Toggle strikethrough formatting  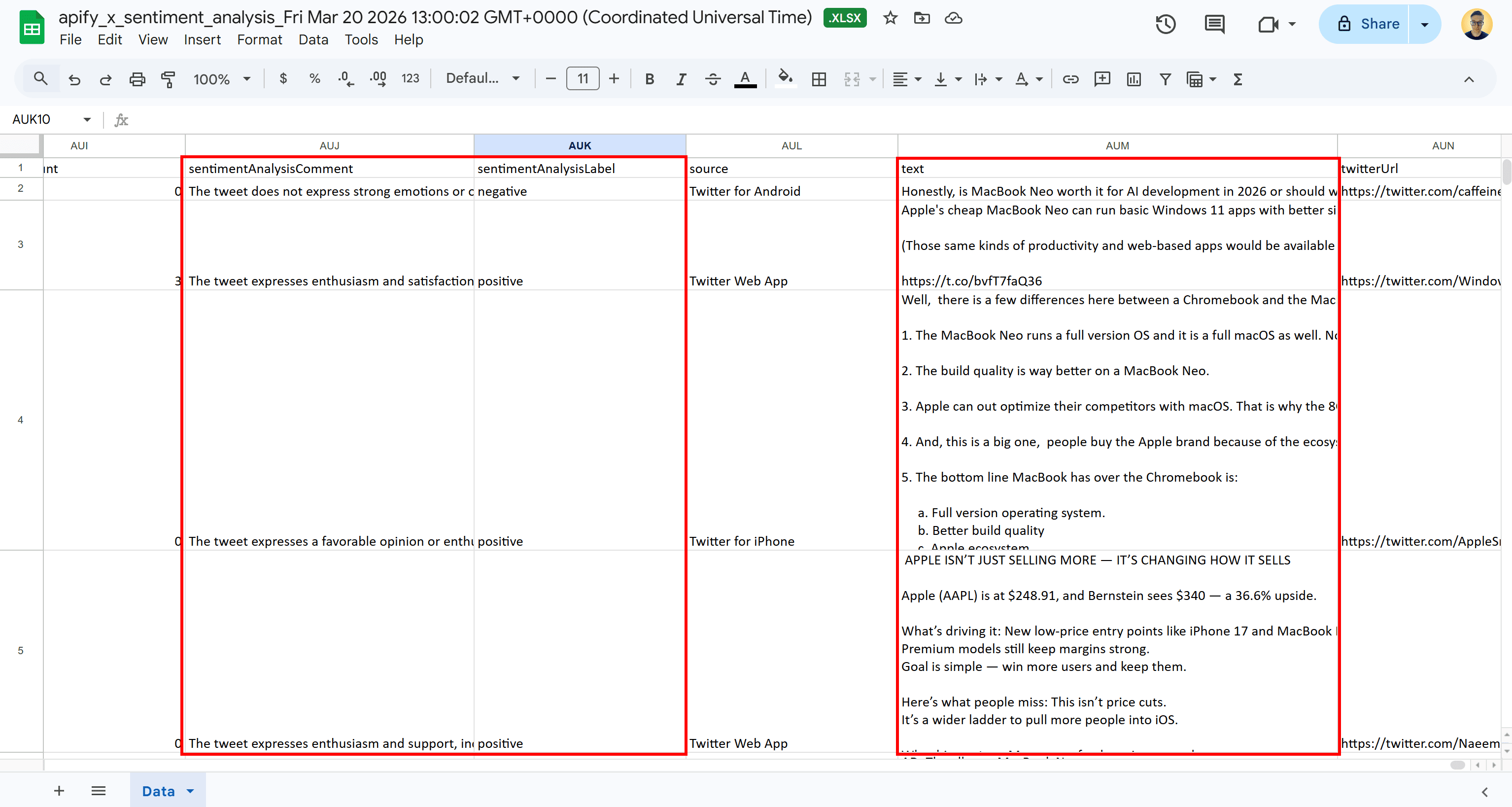(x=713, y=79)
